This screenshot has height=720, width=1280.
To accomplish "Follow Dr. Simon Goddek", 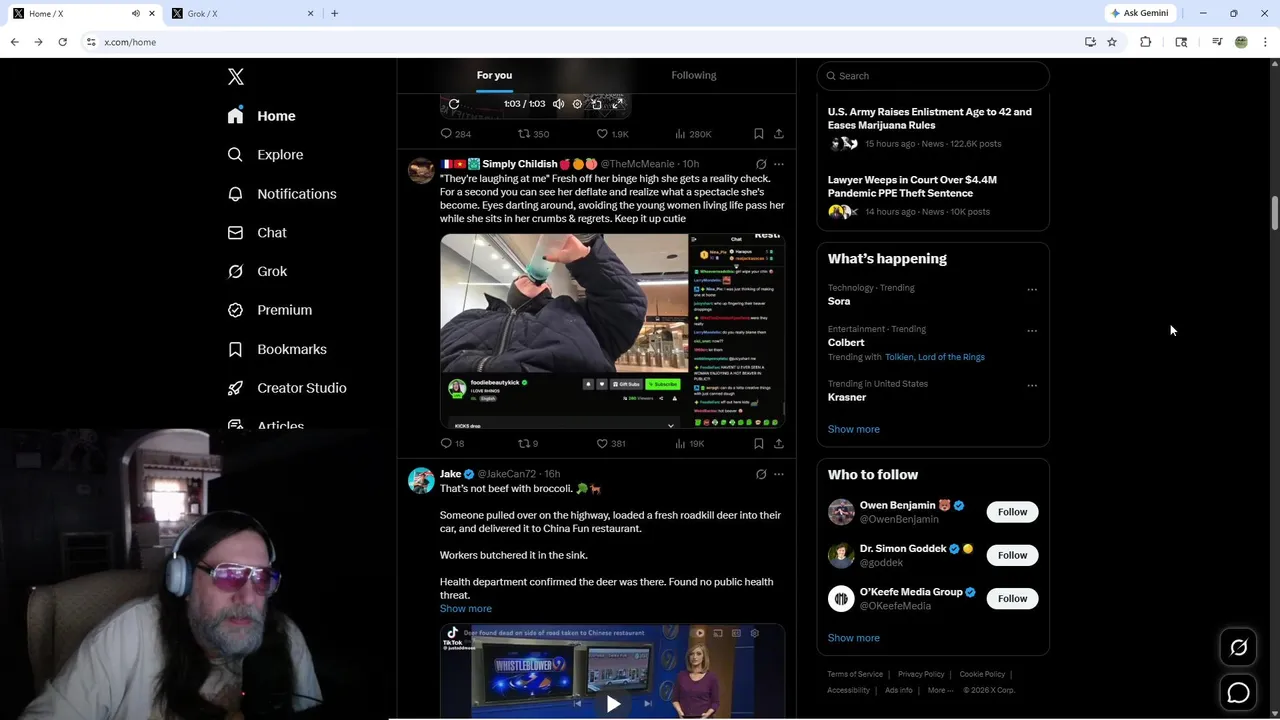I will (1012, 555).
